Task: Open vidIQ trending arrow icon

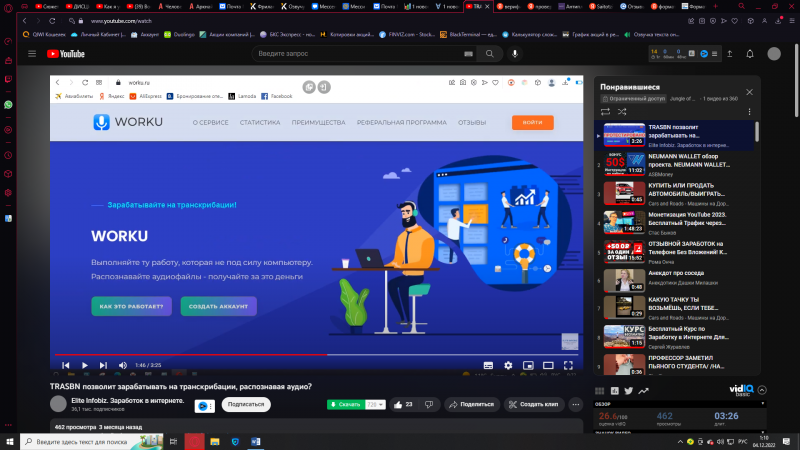Action: coord(643,391)
